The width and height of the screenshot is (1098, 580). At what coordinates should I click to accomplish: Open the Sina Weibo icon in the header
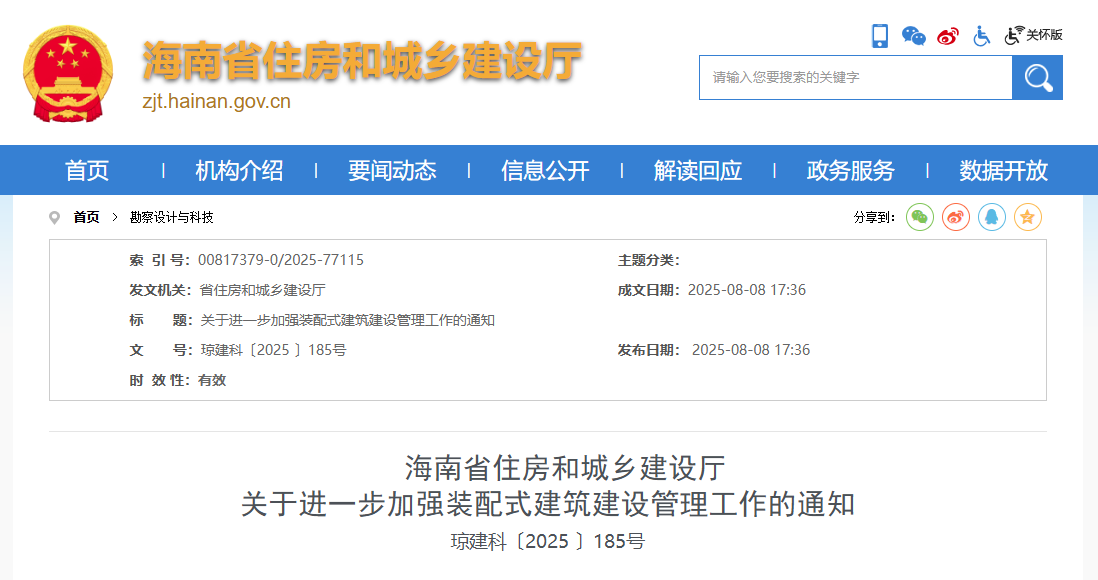pos(946,33)
